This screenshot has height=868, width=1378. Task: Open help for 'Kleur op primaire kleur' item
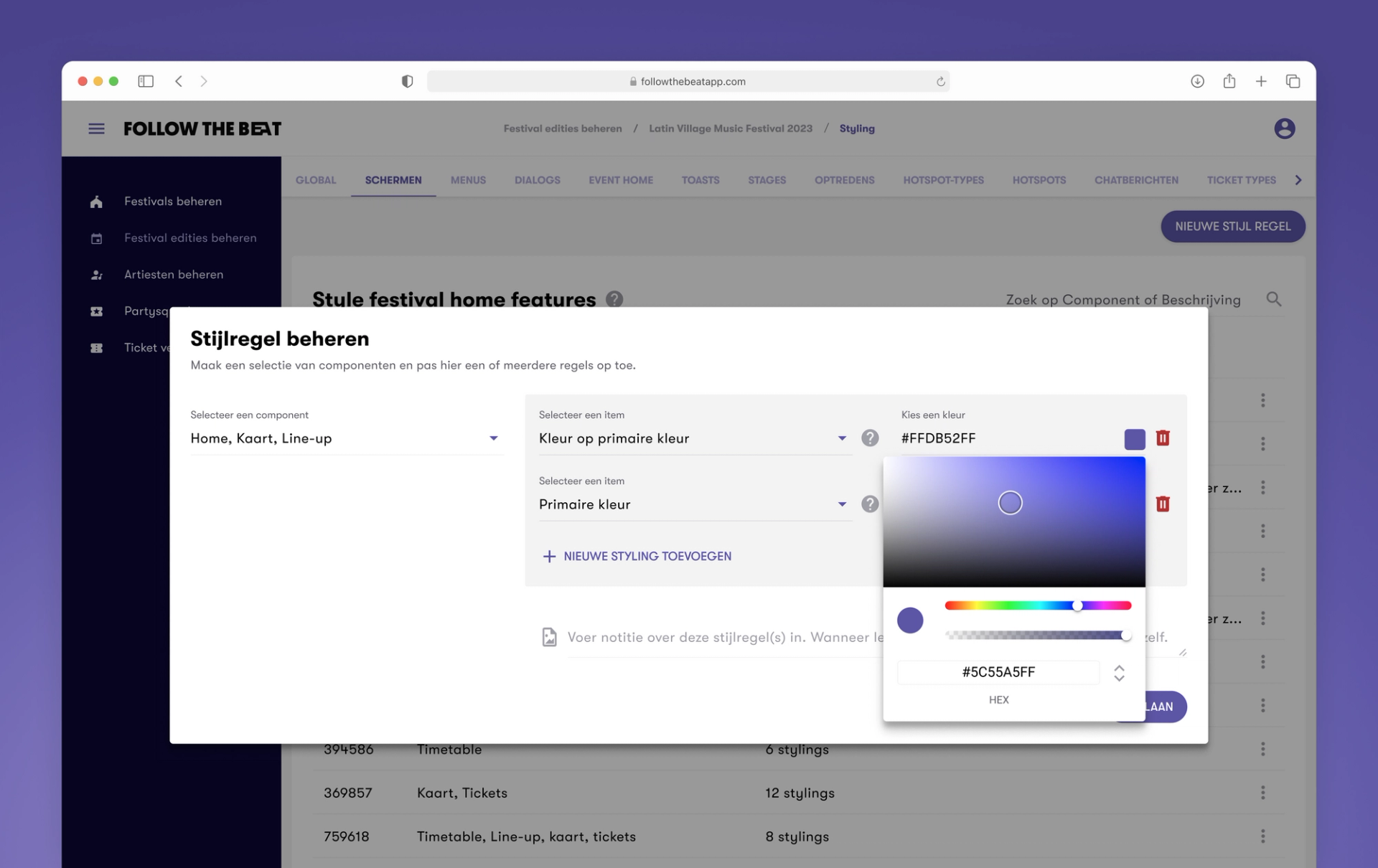(x=870, y=438)
